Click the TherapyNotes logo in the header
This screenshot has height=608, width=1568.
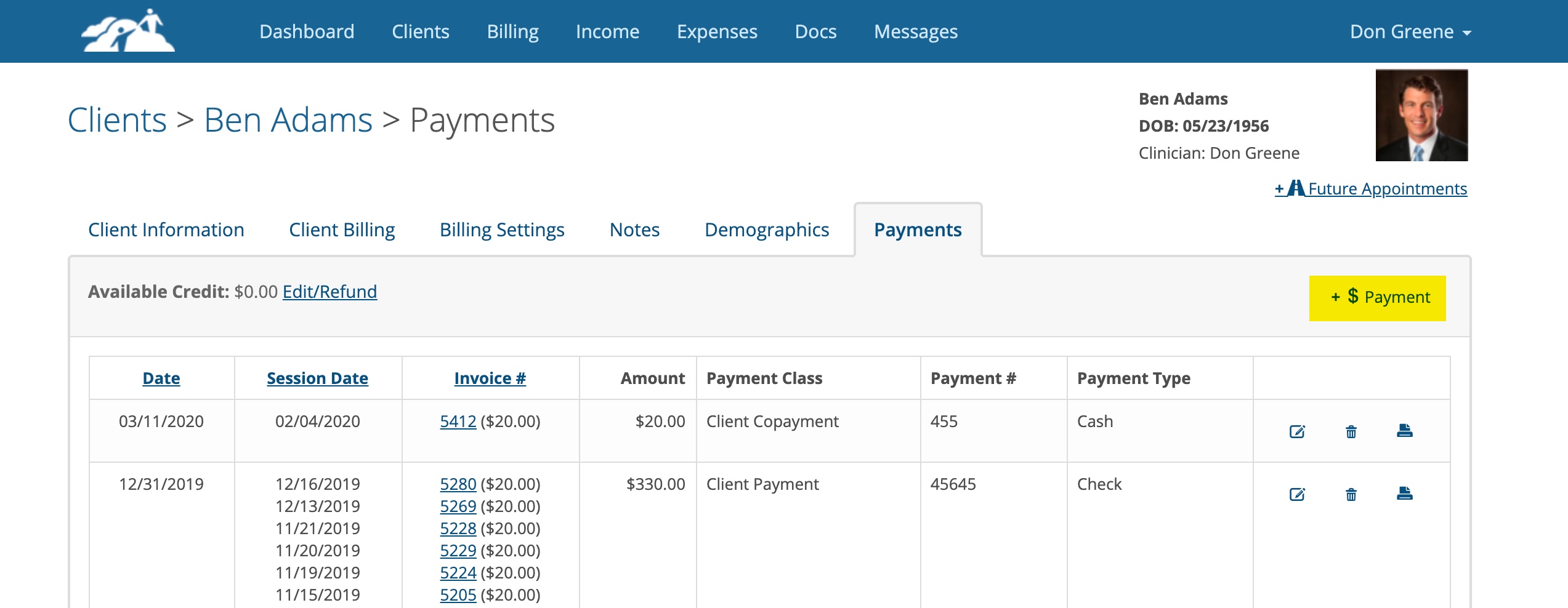(x=128, y=31)
